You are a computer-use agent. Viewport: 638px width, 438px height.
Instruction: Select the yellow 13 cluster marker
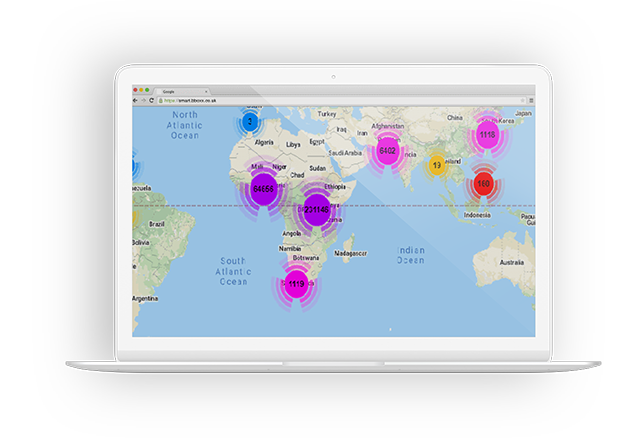click(436, 165)
